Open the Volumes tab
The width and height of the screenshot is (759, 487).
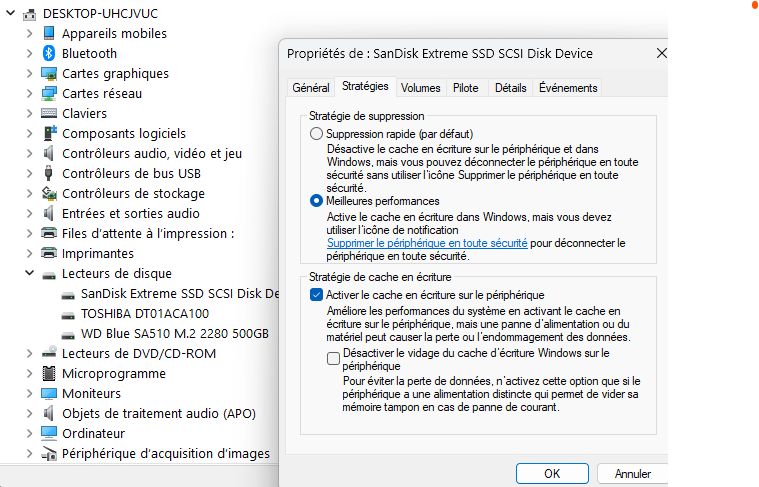pyautogui.click(x=421, y=88)
